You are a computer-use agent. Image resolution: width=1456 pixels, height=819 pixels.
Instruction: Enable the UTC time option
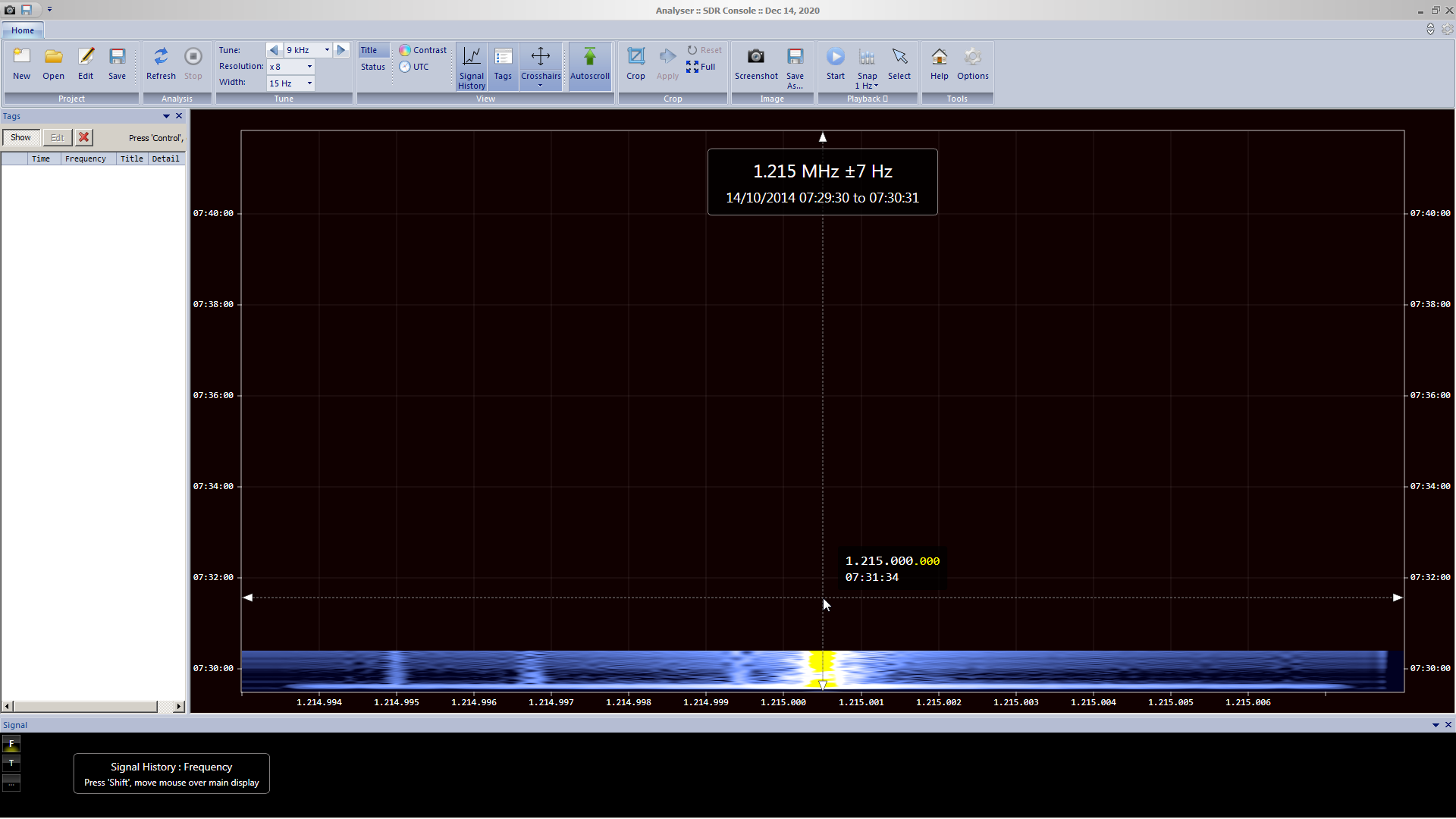[415, 67]
